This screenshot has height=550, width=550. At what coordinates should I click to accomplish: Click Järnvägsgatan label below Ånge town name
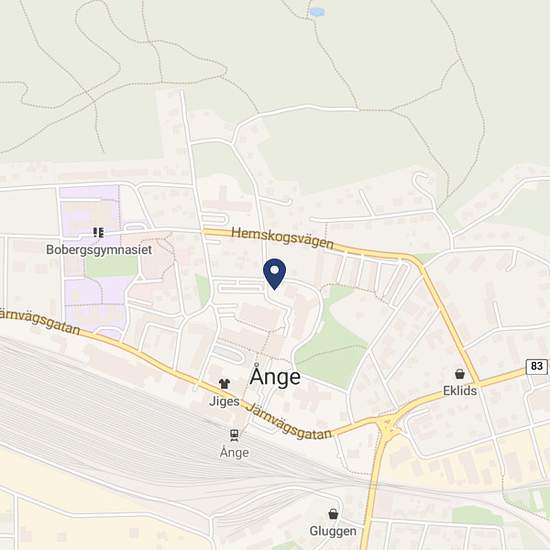tap(289, 422)
